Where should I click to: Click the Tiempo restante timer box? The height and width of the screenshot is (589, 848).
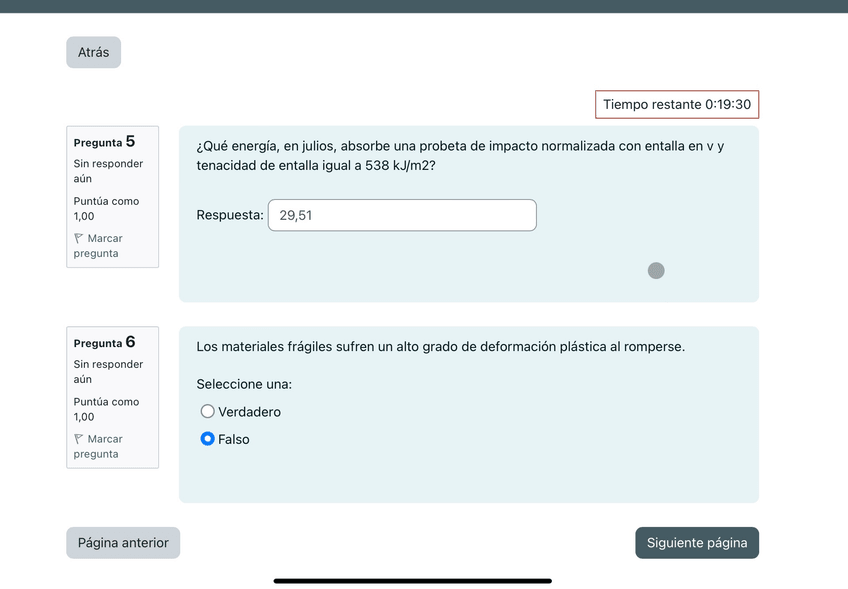click(677, 104)
